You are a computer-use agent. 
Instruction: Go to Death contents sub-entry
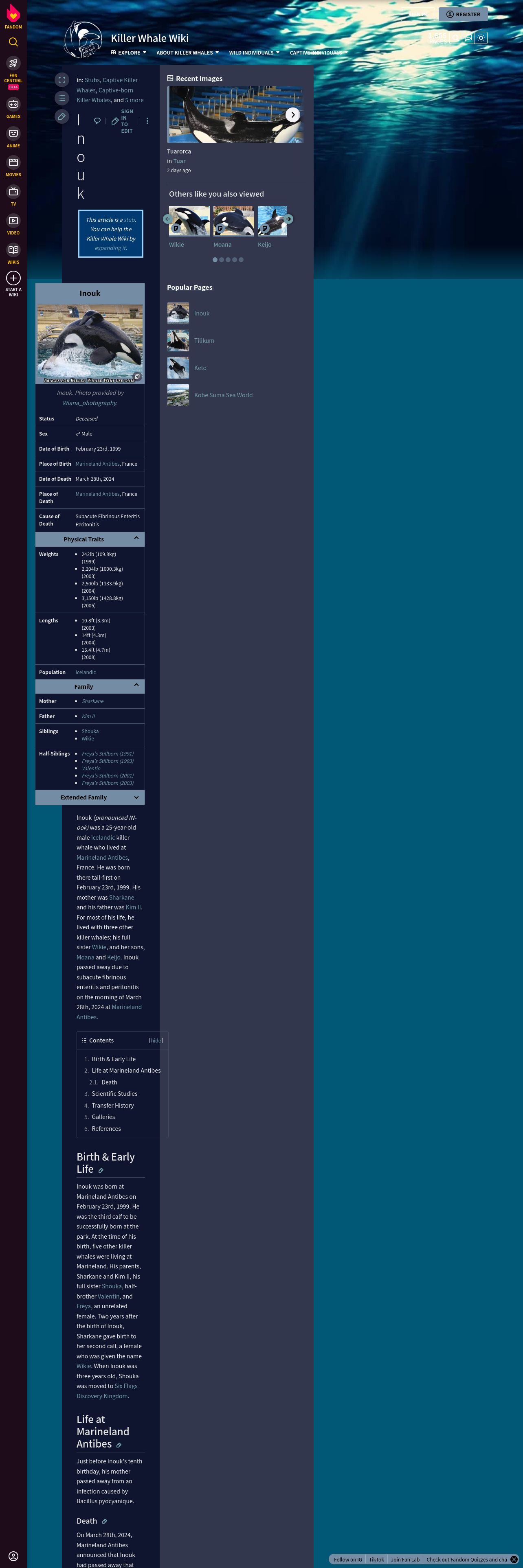[109, 1082]
